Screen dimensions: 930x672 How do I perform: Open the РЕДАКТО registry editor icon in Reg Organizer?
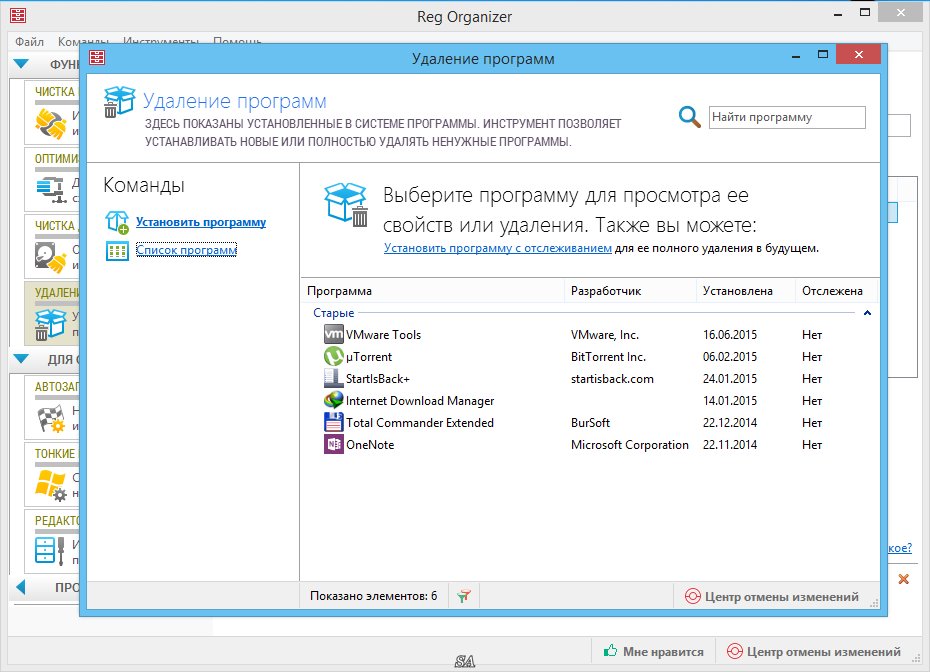tap(50, 550)
